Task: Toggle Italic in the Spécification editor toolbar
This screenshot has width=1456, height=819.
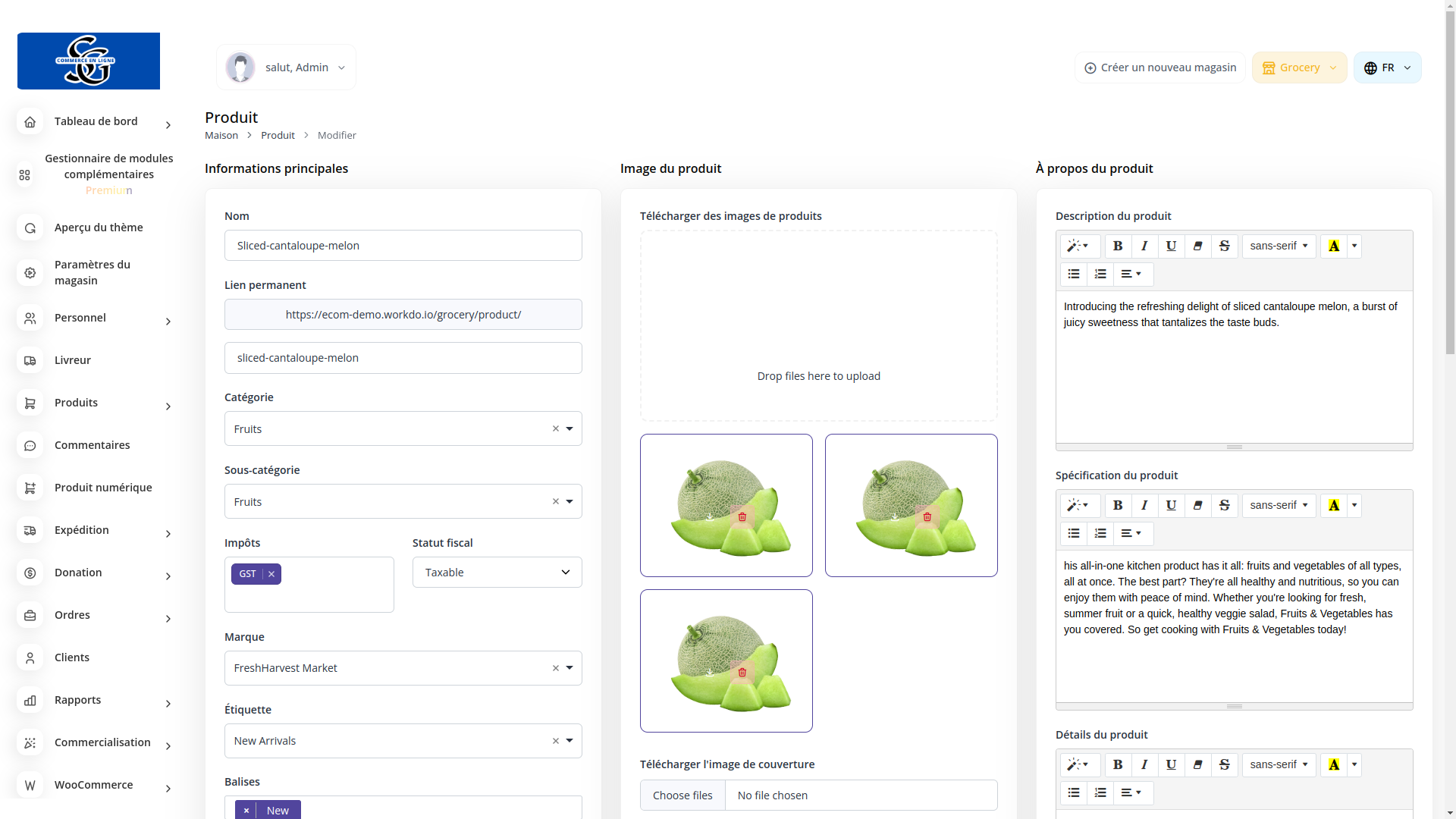Action: coord(1144,506)
